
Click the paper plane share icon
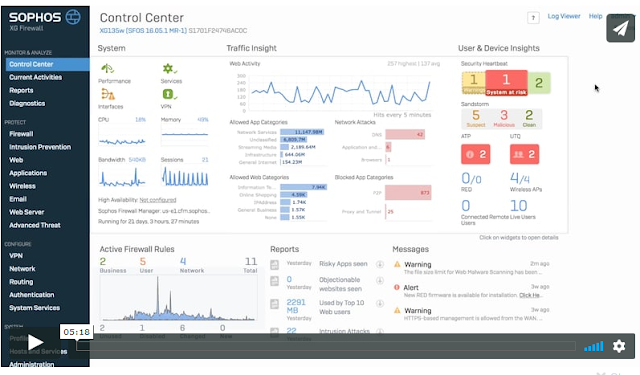620,28
